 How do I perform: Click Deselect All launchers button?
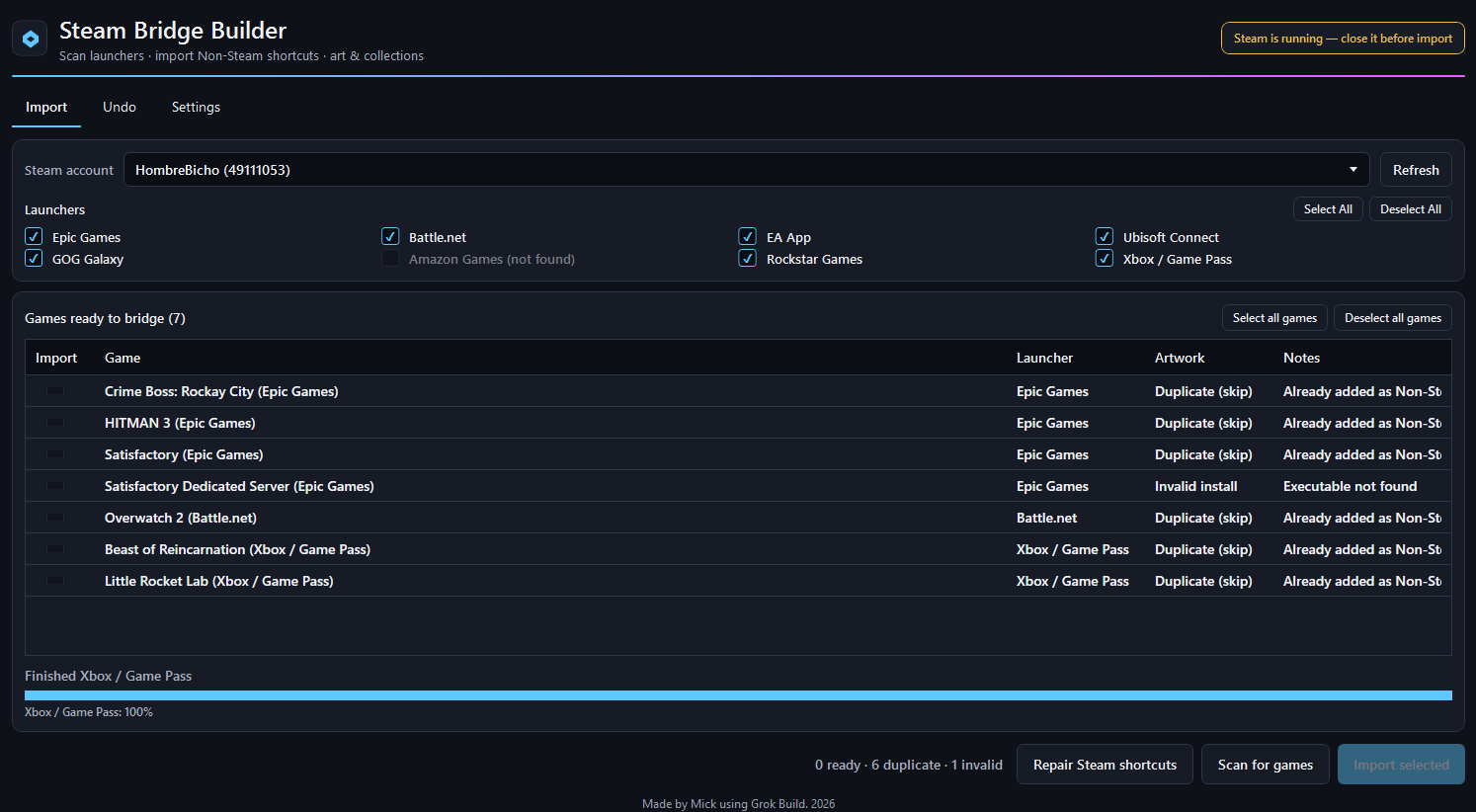click(1411, 208)
